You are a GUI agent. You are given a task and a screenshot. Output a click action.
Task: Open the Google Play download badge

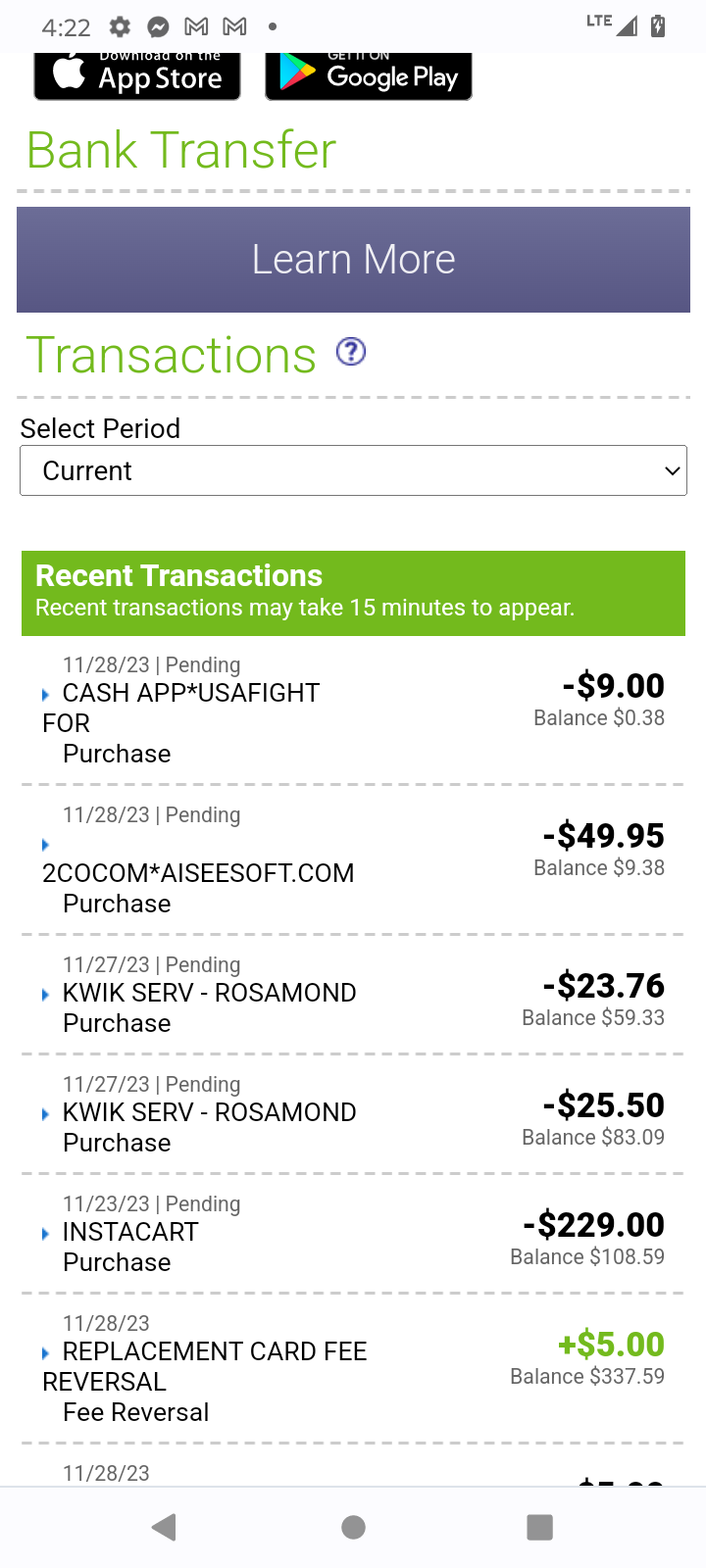tap(369, 75)
